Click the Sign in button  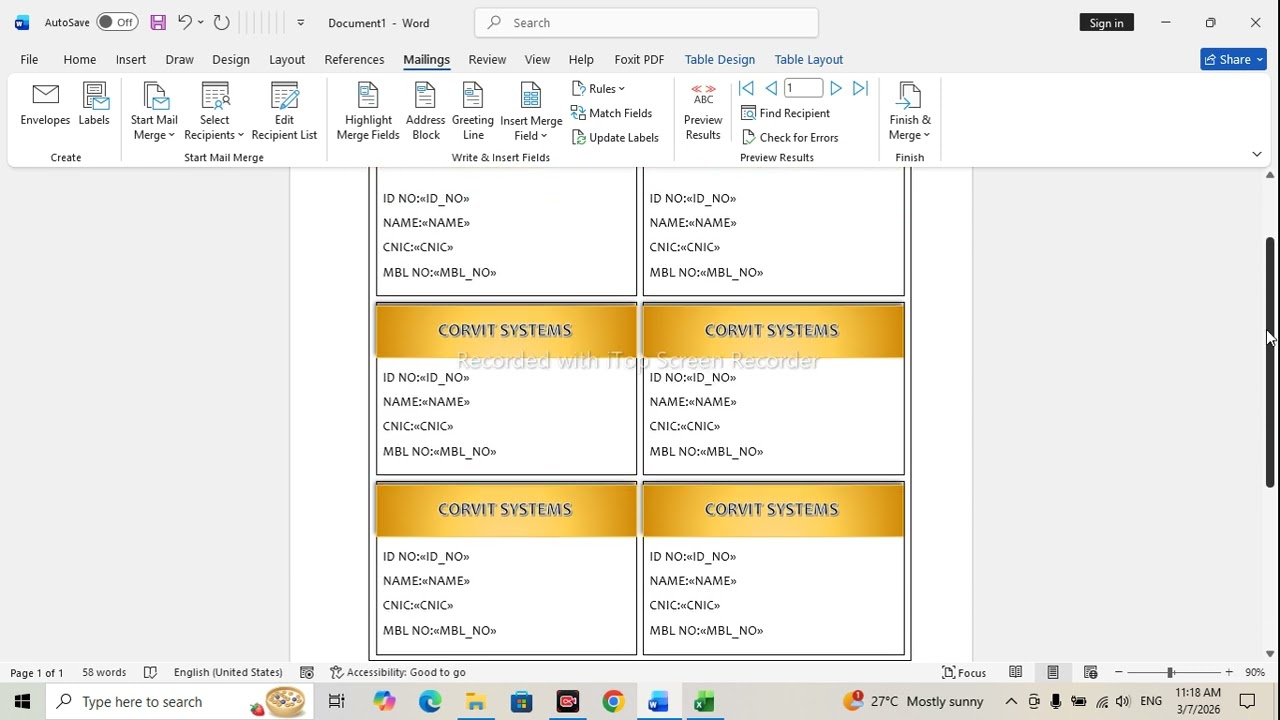click(x=1106, y=23)
